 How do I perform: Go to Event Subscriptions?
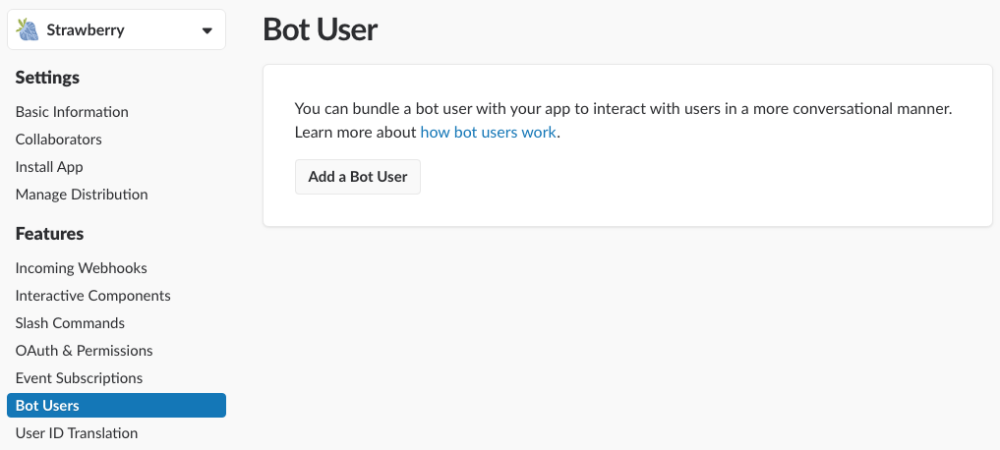tap(79, 378)
